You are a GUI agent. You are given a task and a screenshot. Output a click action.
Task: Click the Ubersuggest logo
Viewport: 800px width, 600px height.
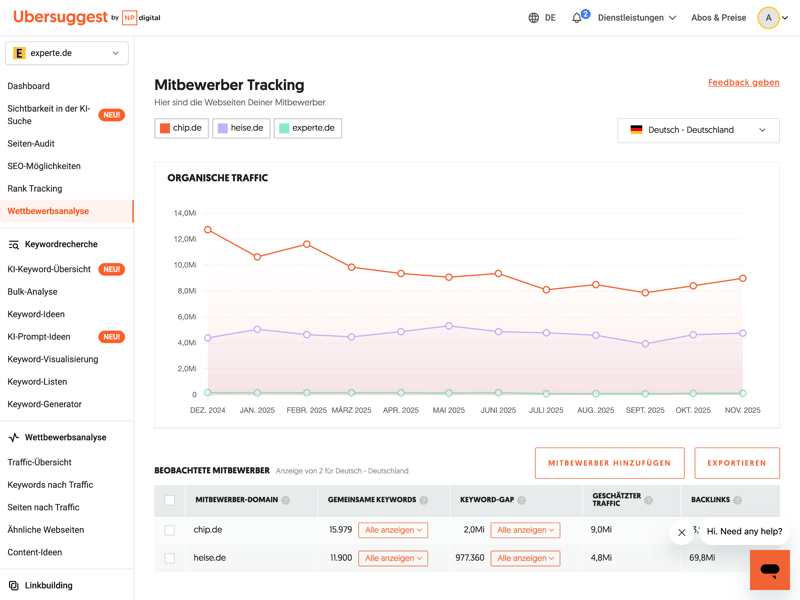pos(59,17)
